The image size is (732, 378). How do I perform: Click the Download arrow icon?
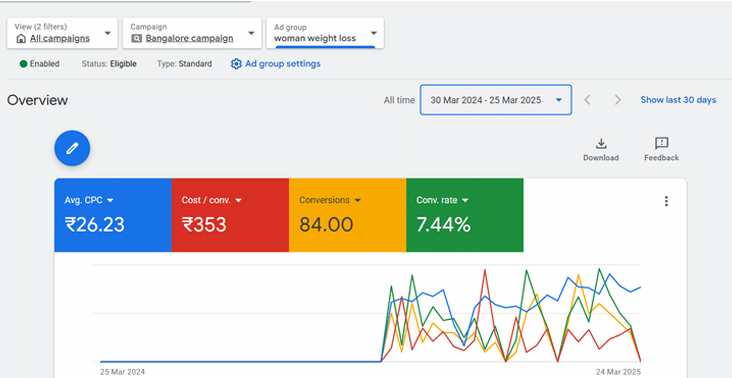pos(601,143)
